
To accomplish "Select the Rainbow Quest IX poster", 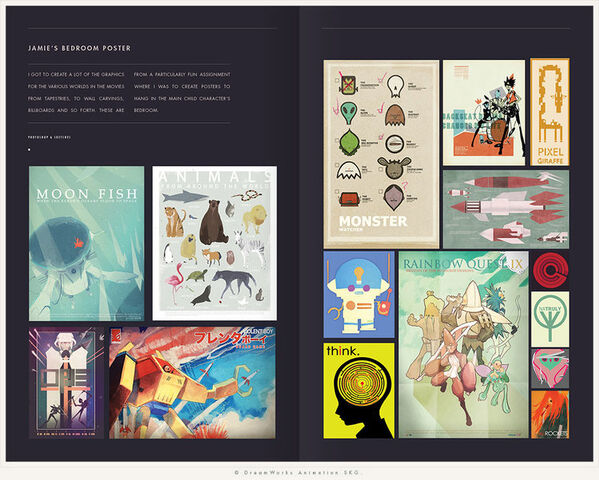I will (464, 345).
